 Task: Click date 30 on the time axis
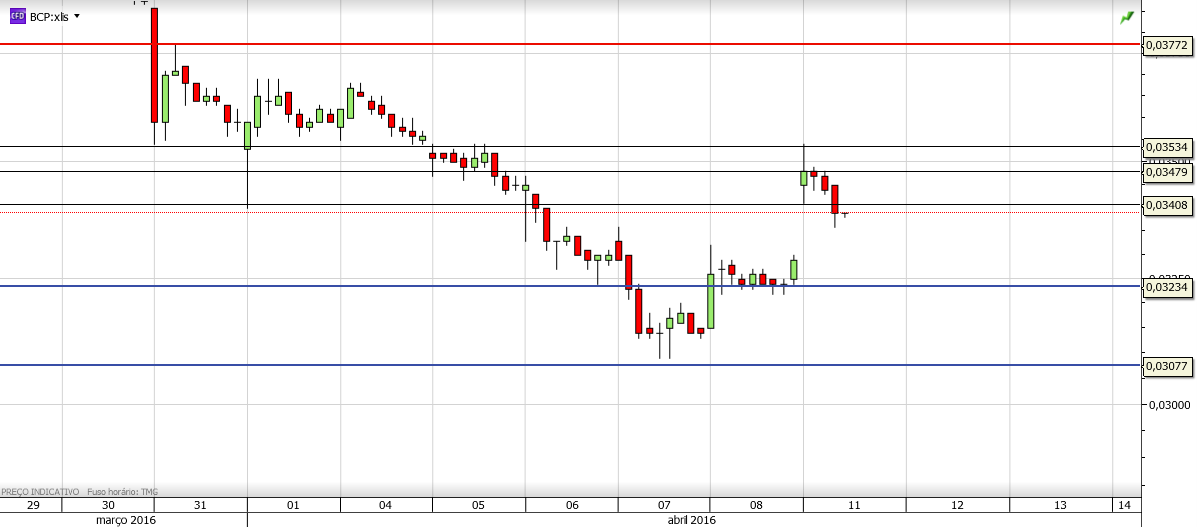point(108,506)
